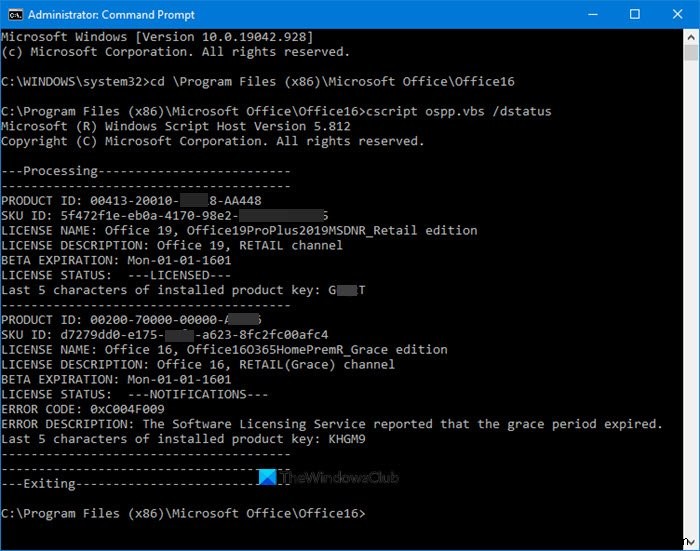700x551 pixels.
Task: Maximize the Command Prompt window
Action: 634,14
